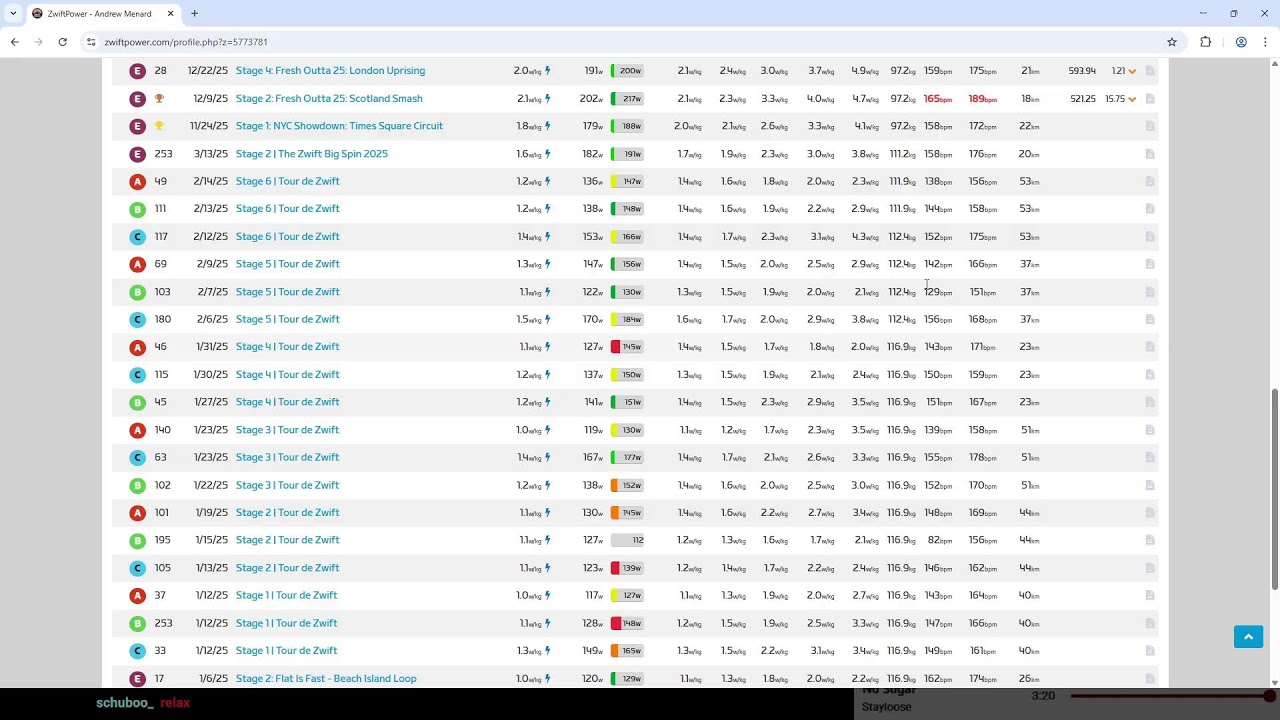Click the red 145w power badge on 1/31/25 row
This screenshot has height=720, width=1280.
(627, 347)
